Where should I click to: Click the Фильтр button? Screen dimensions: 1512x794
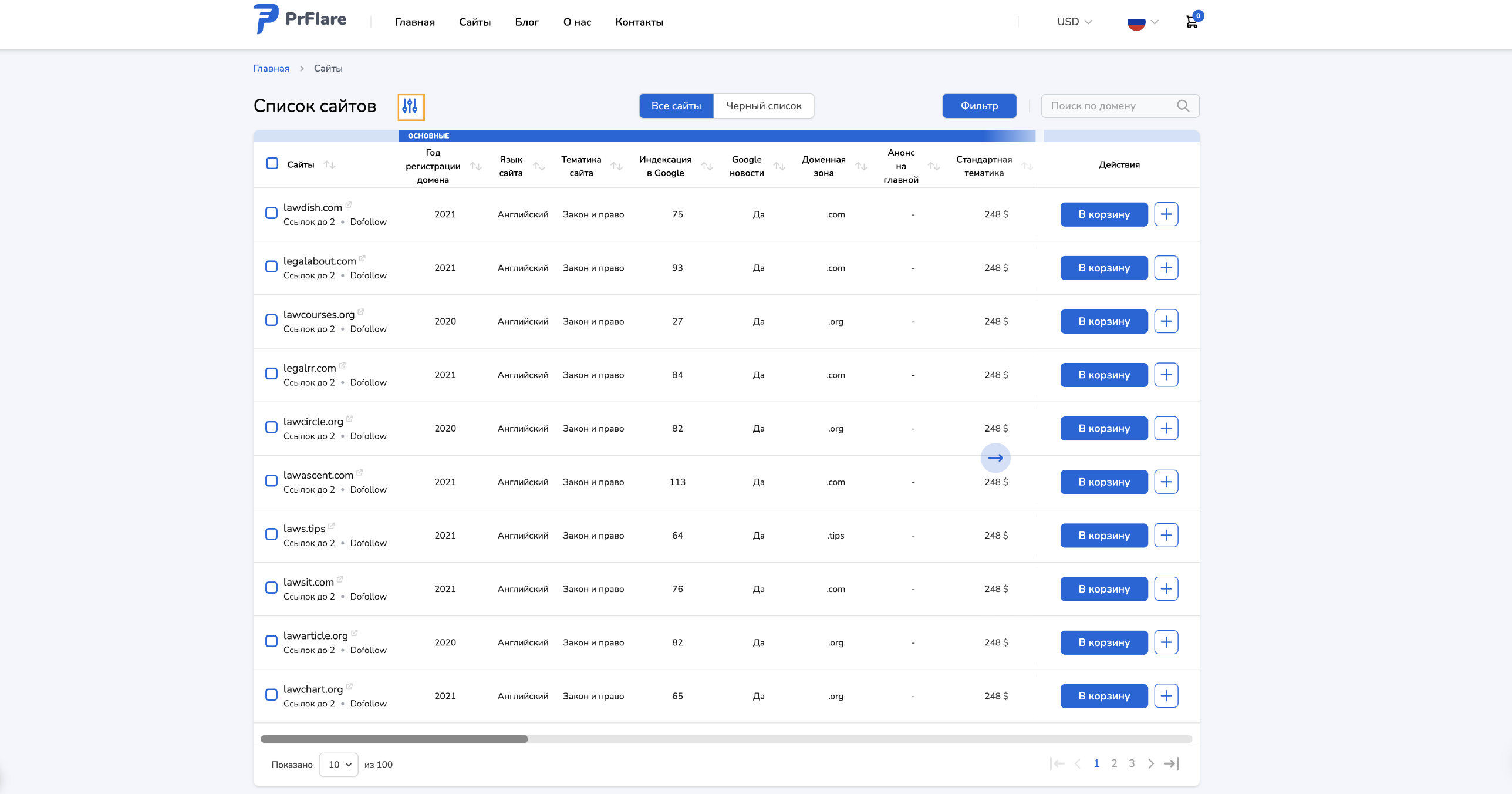tap(979, 106)
